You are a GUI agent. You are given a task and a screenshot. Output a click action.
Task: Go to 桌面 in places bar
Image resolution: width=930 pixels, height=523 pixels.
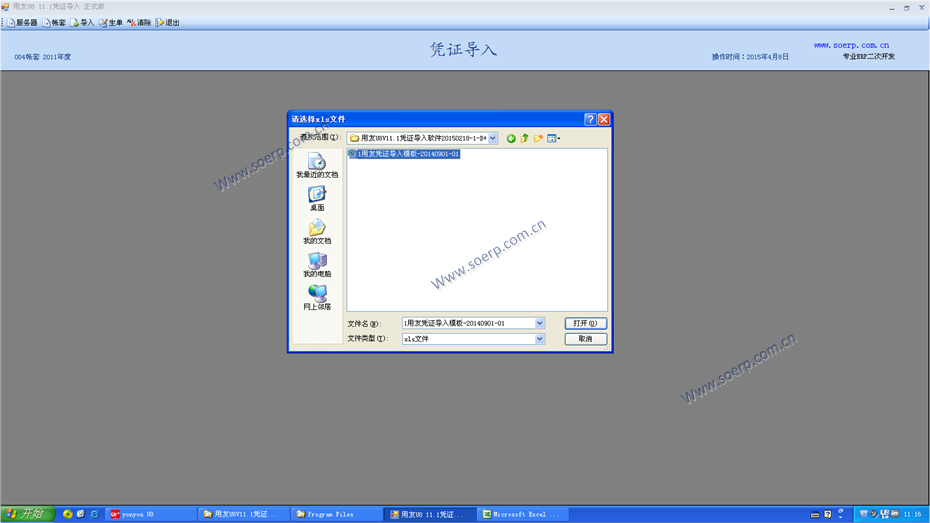317,199
